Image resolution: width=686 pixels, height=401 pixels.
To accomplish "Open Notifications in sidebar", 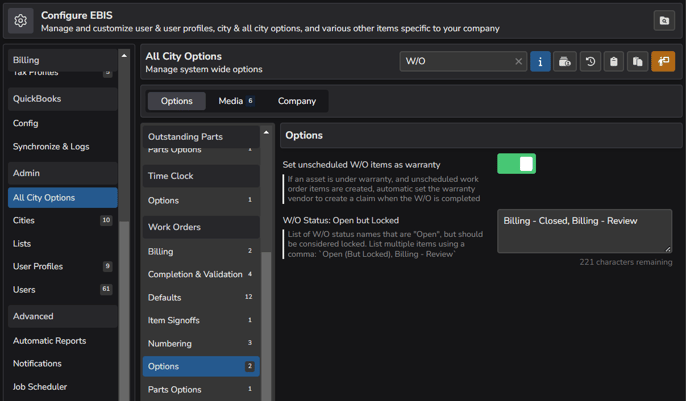I will click(x=63, y=363).
